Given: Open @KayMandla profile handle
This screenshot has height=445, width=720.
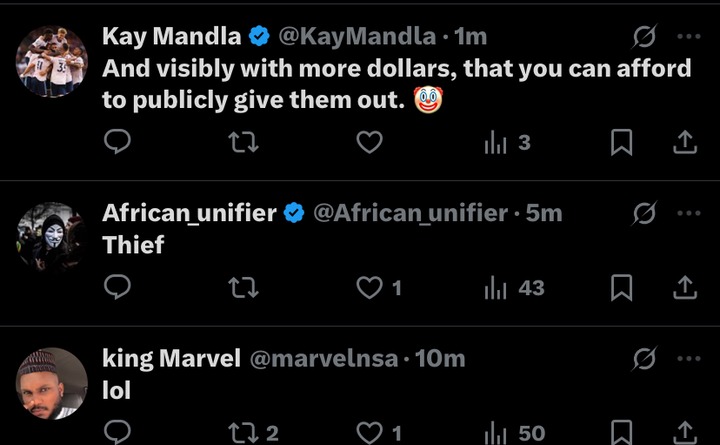Looking at the screenshot, I should pos(357,36).
